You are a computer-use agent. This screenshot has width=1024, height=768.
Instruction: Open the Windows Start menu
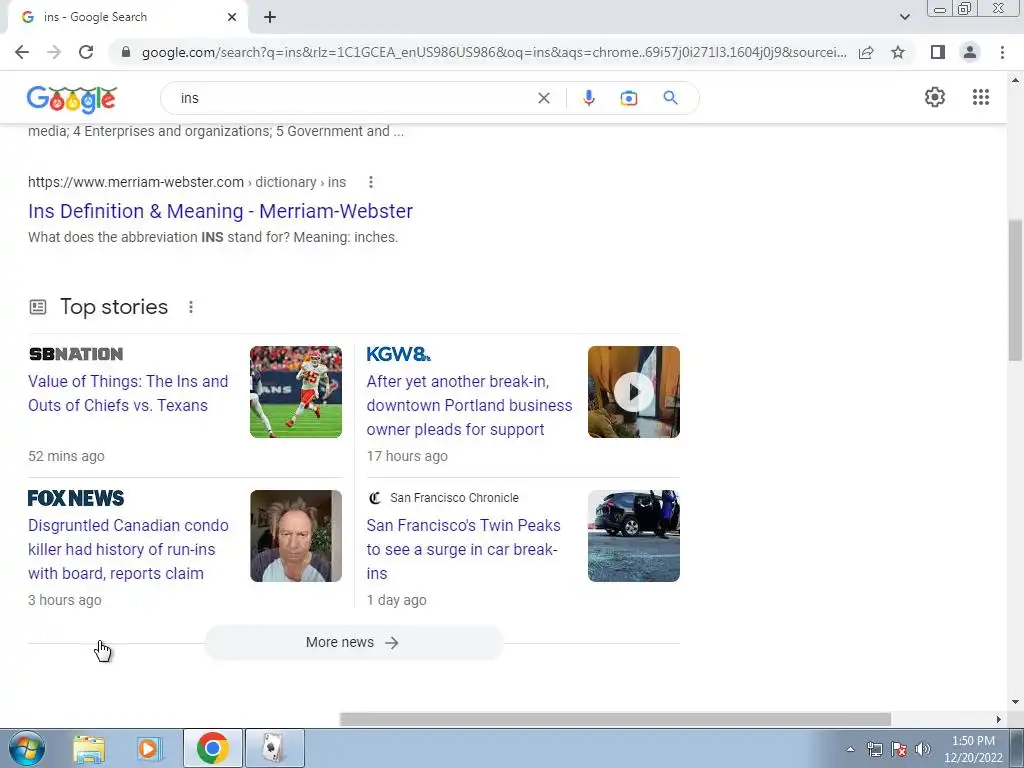tap(27, 748)
